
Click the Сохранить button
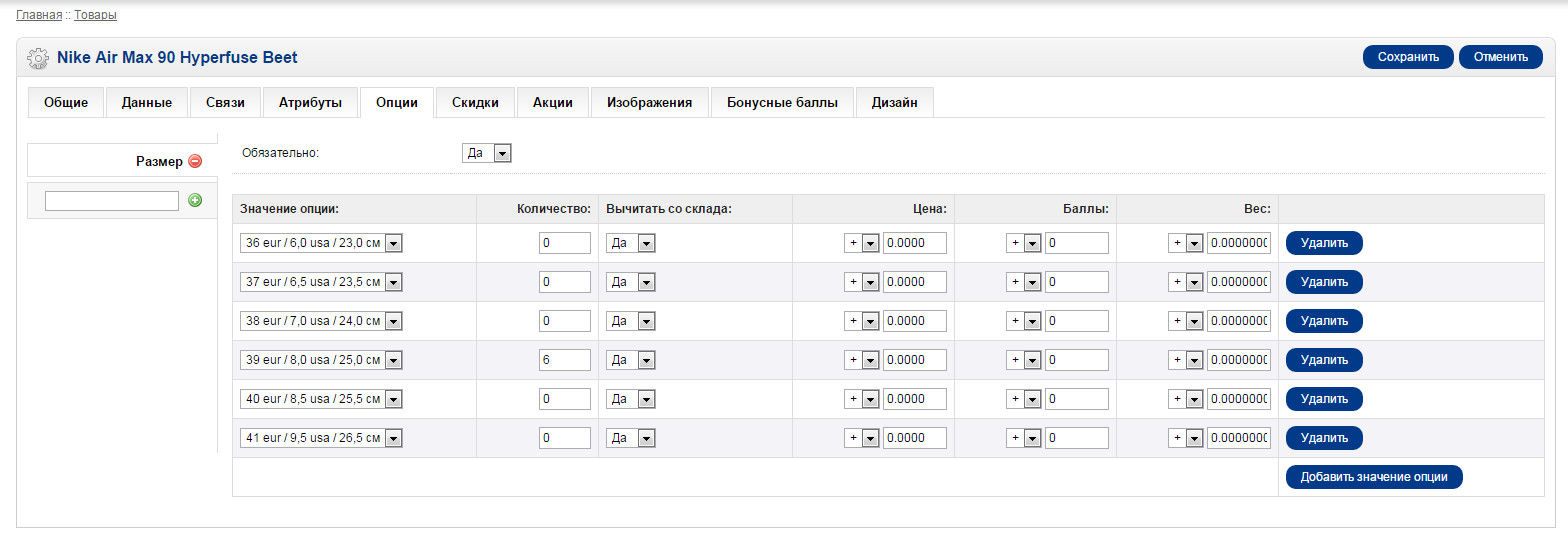(x=1408, y=57)
